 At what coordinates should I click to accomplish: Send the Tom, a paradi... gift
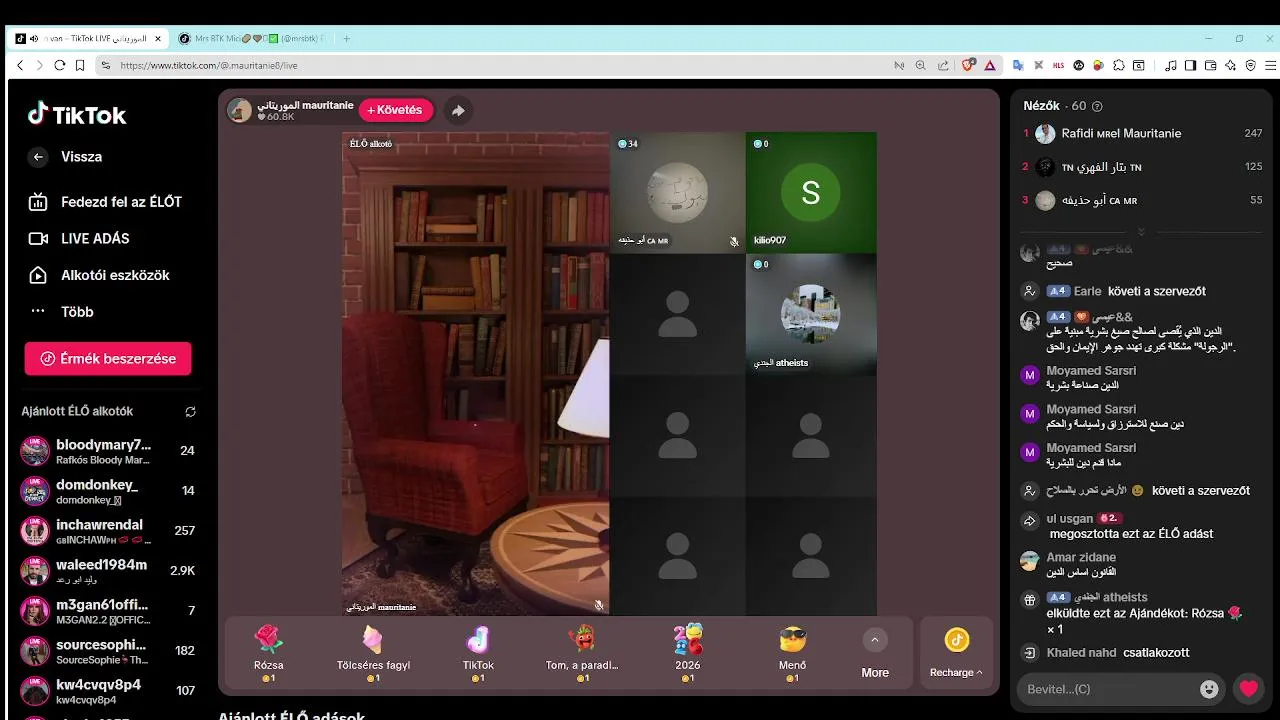pyautogui.click(x=582, y=651)
